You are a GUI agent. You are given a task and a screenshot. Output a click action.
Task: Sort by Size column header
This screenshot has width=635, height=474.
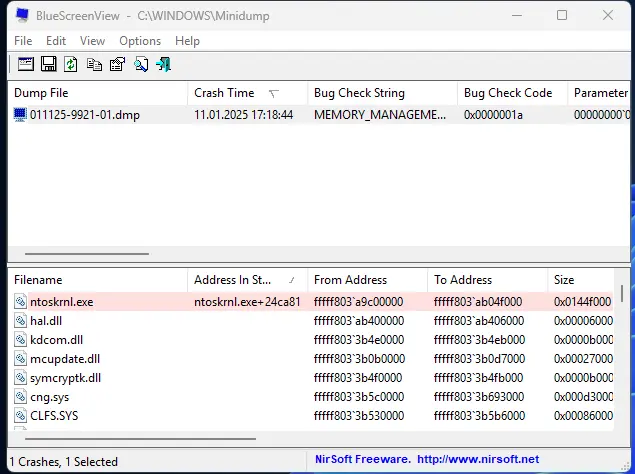(x=581, y=280)
